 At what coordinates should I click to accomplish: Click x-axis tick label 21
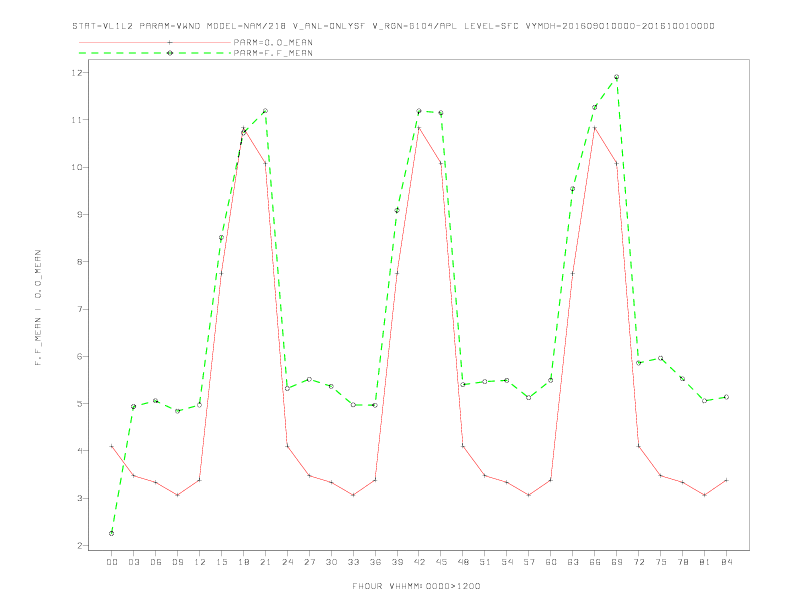(x=265, y=562)
